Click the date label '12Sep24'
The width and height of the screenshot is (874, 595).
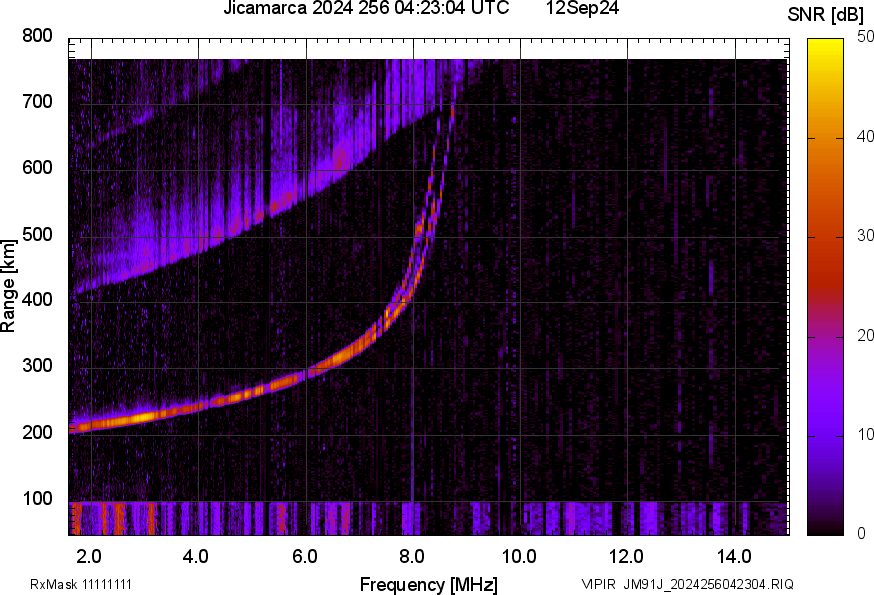(582, 8)
